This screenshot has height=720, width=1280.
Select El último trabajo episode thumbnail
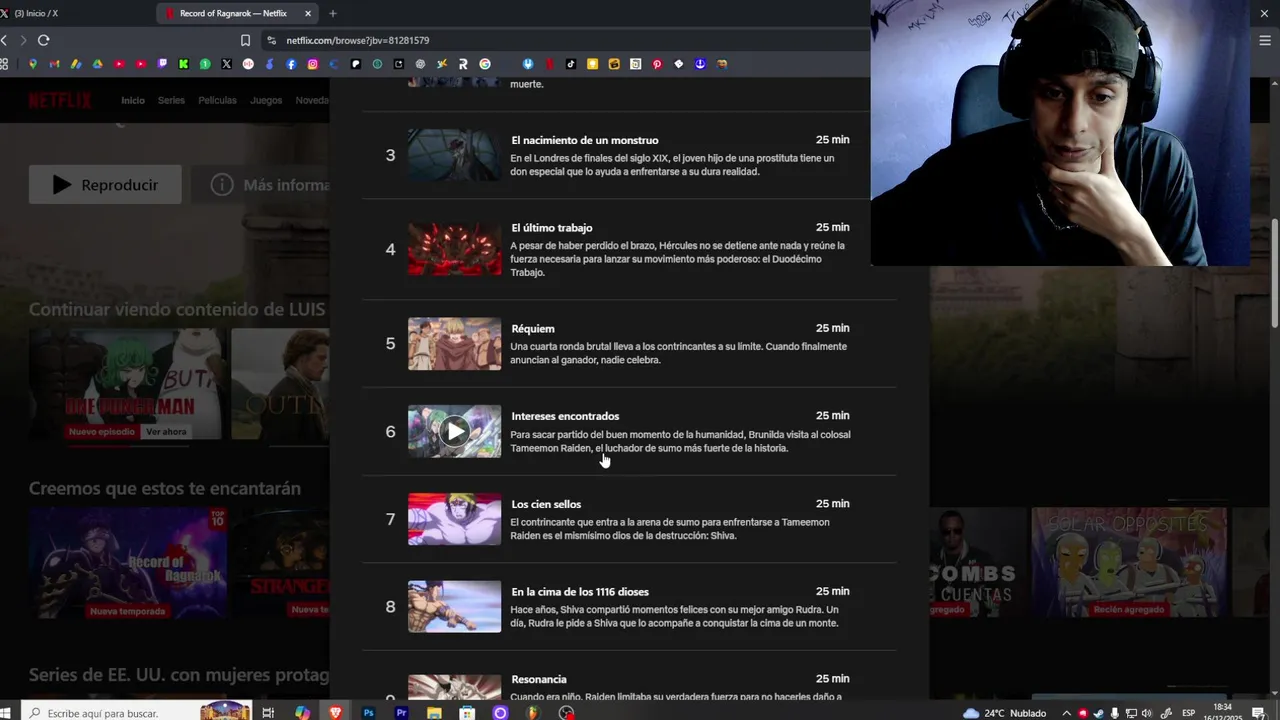455,249
